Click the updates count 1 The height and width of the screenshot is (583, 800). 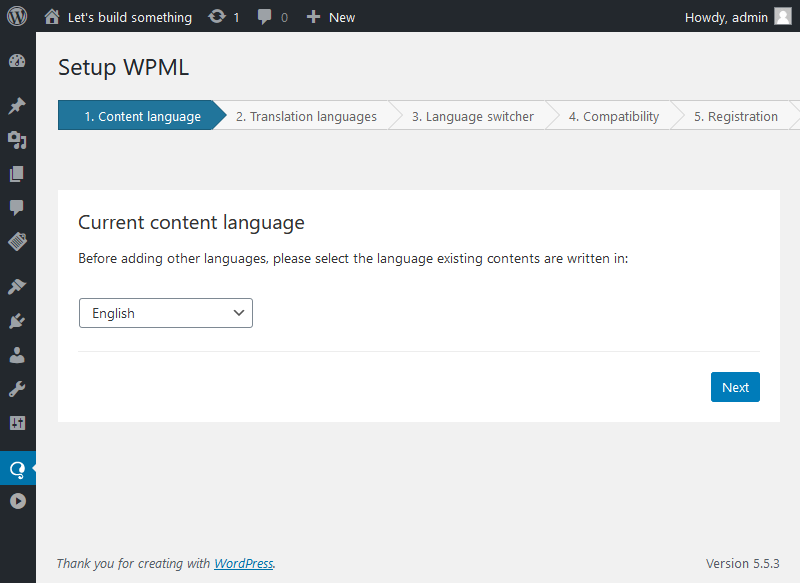click(x=236, y=18)
